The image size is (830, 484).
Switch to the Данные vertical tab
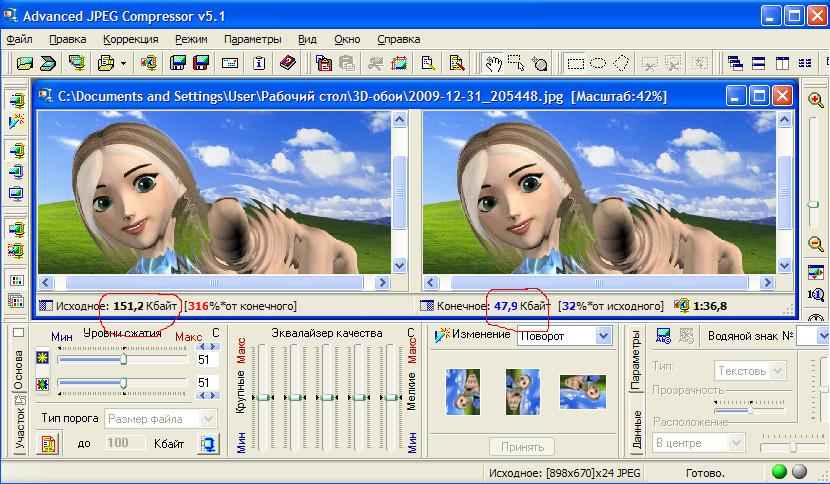point(637,429)
